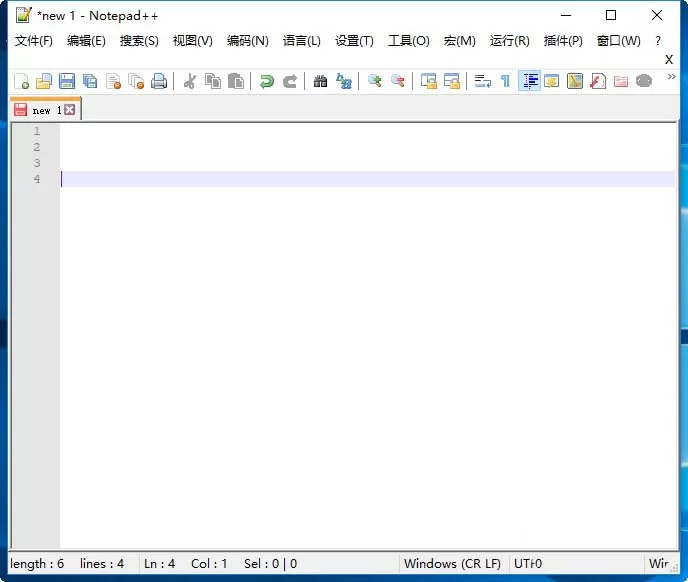The height and width of the screenshot is (582, 688).
Task: Toggle the indent guide button
Action: (530, 81)
